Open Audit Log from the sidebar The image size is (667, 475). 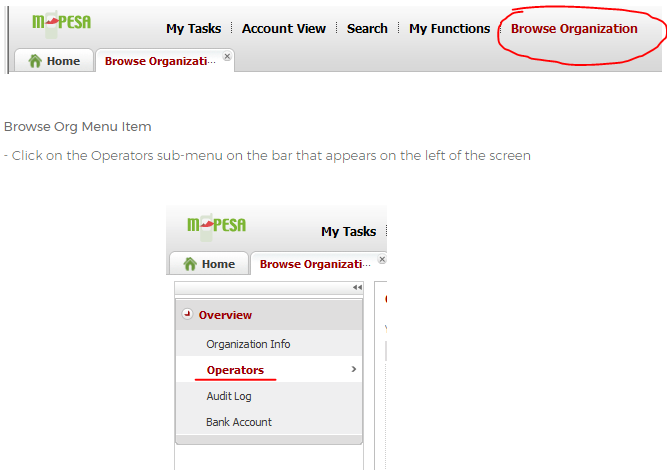[x=228, y=396]
